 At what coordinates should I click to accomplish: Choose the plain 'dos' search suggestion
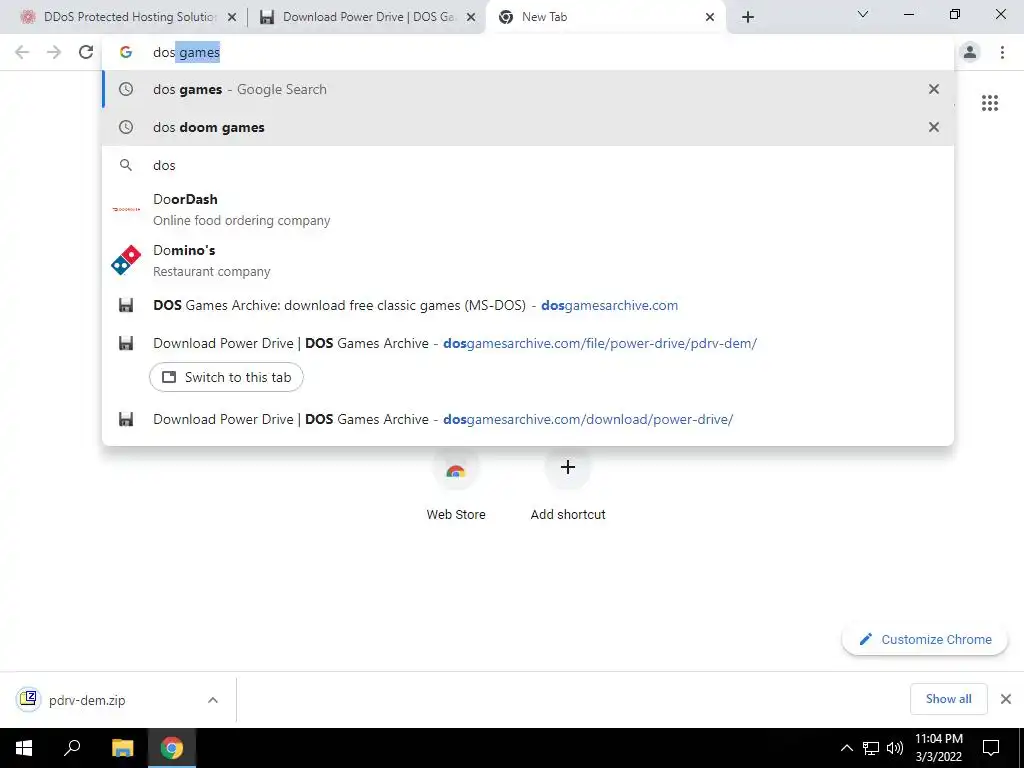(528, 165)
